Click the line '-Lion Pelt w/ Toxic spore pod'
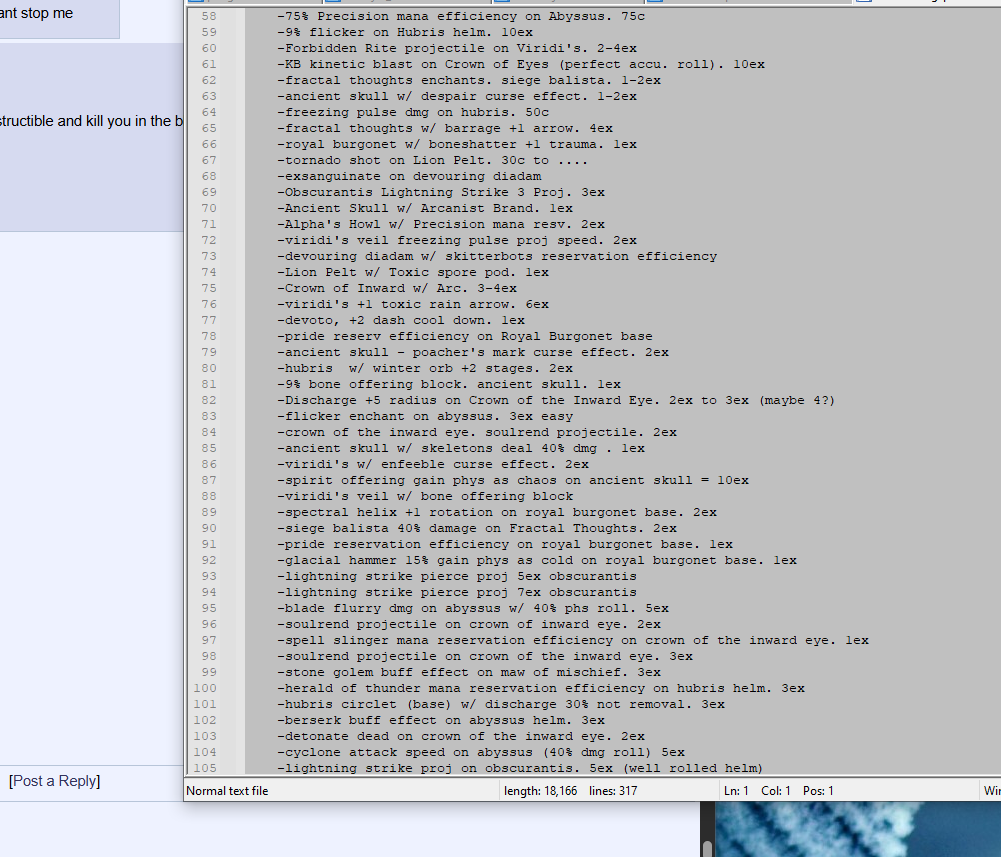The image size is (1001, 857). coord(413,272)
